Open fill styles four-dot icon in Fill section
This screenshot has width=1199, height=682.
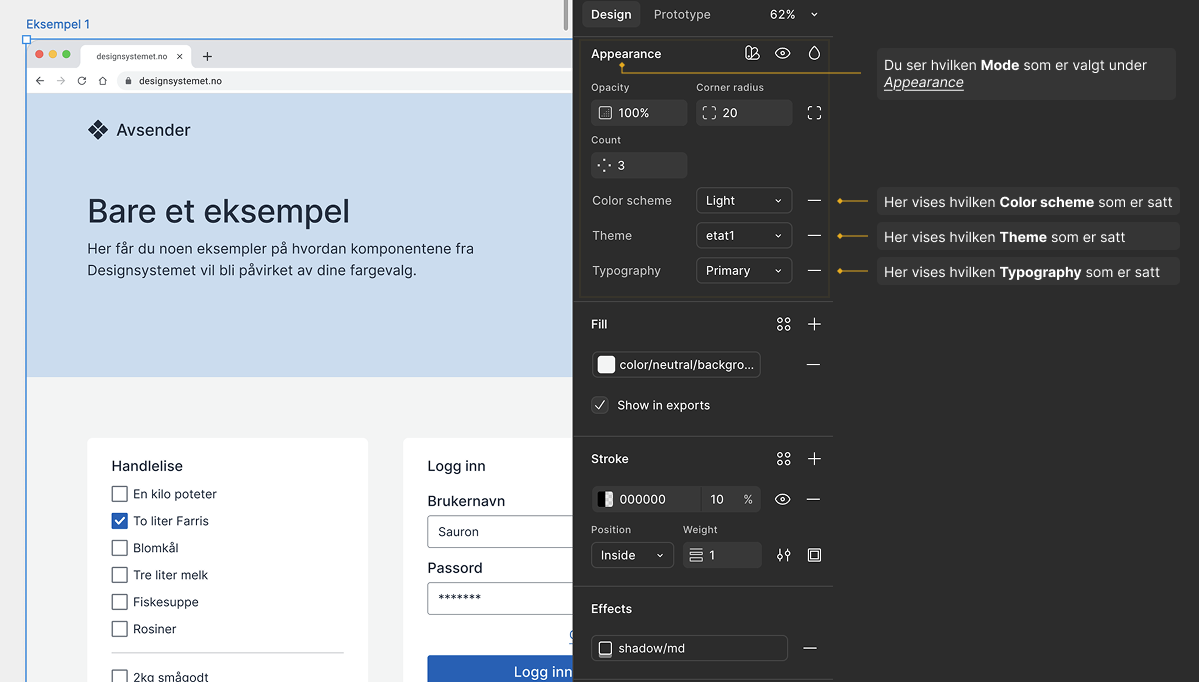[783, 324]
